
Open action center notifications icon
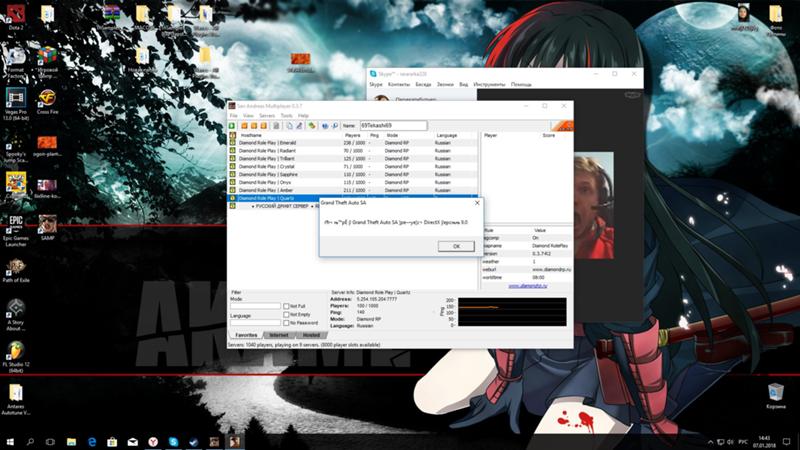pyautogui.click(x=786, y=442)
